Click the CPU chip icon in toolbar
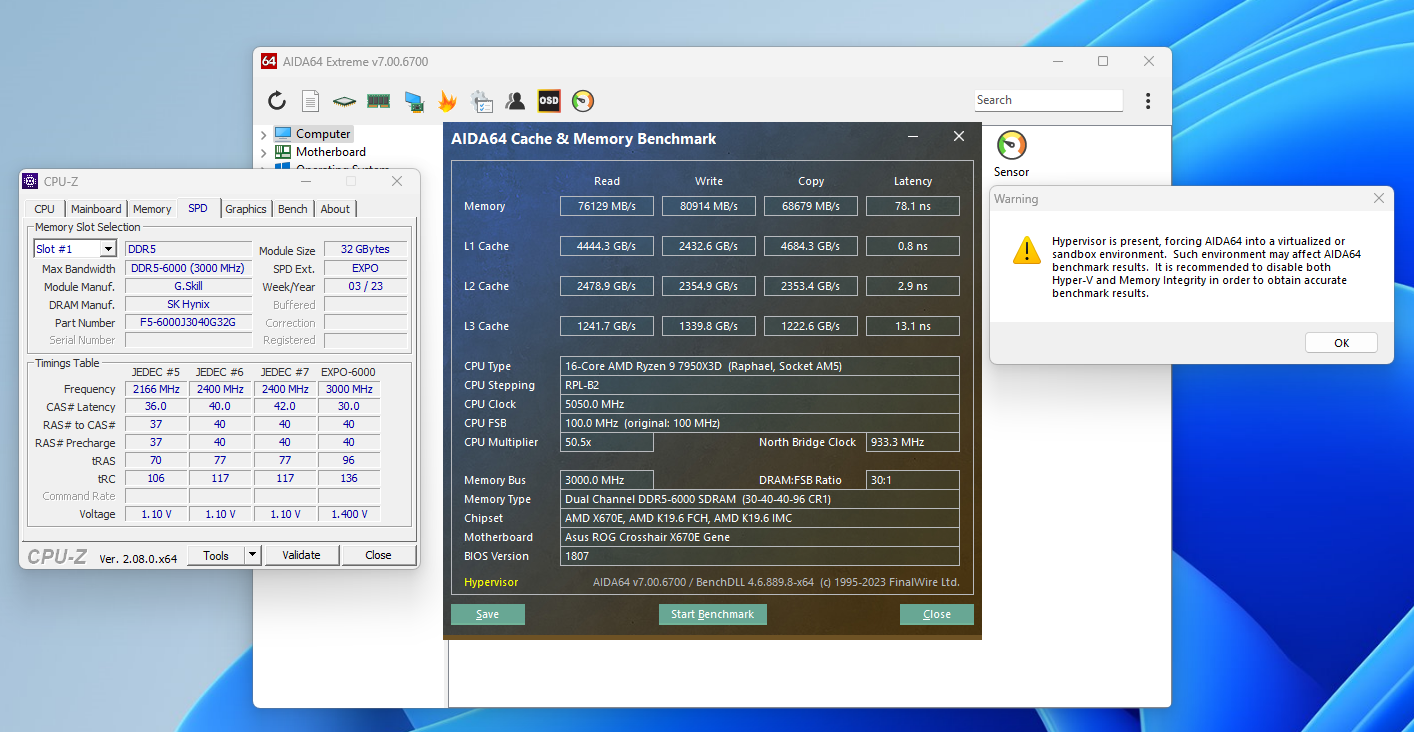1414x732 pixels. pyautogui.click(x=344, y=101)
